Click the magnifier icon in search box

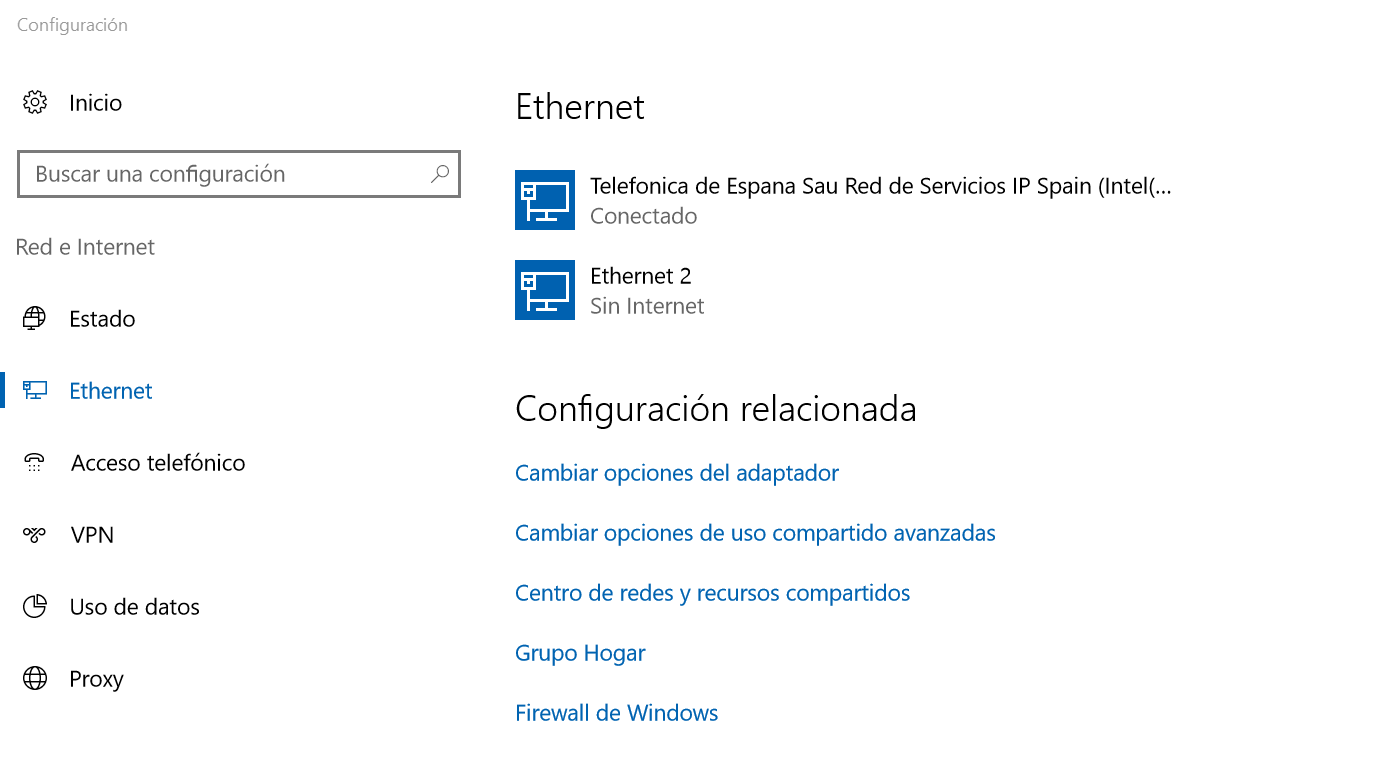(x=440, y=174)
